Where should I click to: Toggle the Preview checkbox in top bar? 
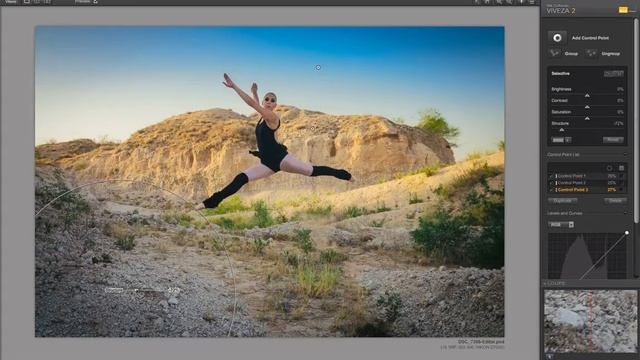[96, 2]
